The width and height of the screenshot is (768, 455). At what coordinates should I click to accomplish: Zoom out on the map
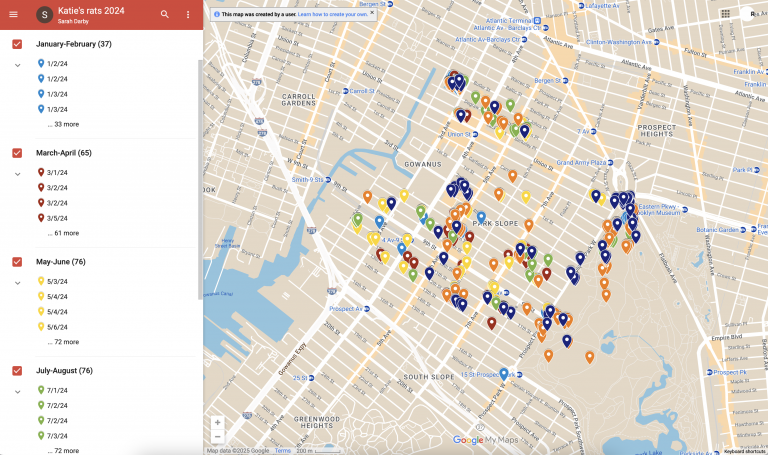click(x=217, y=436)
